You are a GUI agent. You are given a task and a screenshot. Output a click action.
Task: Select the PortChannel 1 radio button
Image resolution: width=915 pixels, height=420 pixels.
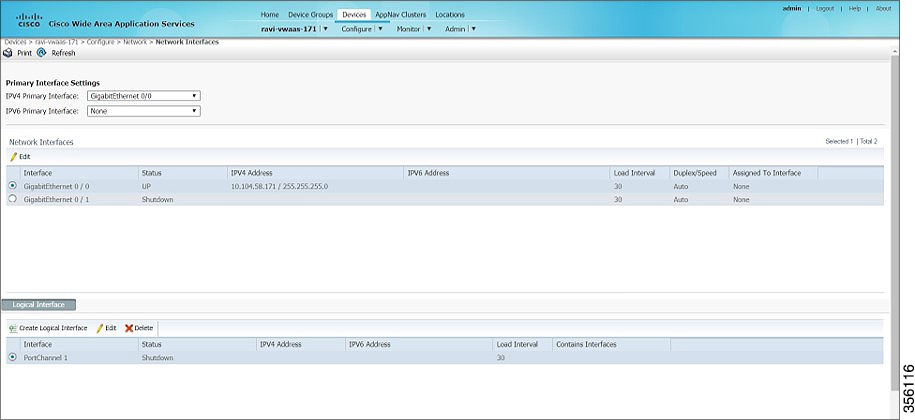pyautogui.click(x=13, y=357)
